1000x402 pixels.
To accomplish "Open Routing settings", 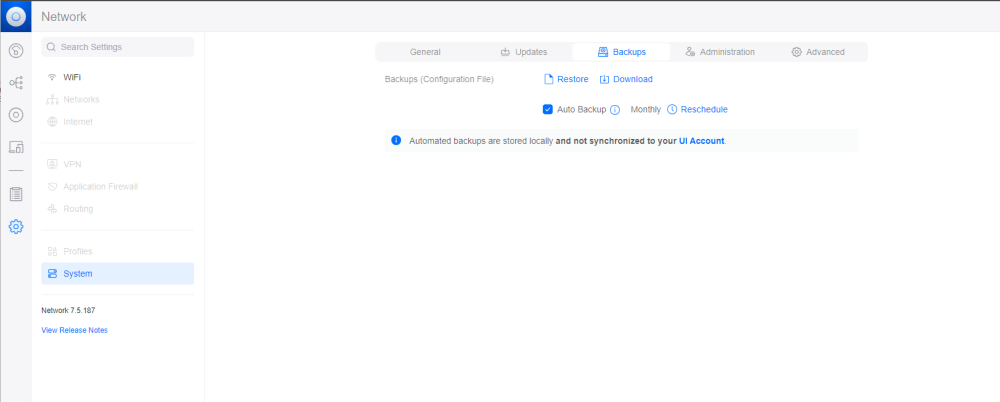I will coord(117,209).
